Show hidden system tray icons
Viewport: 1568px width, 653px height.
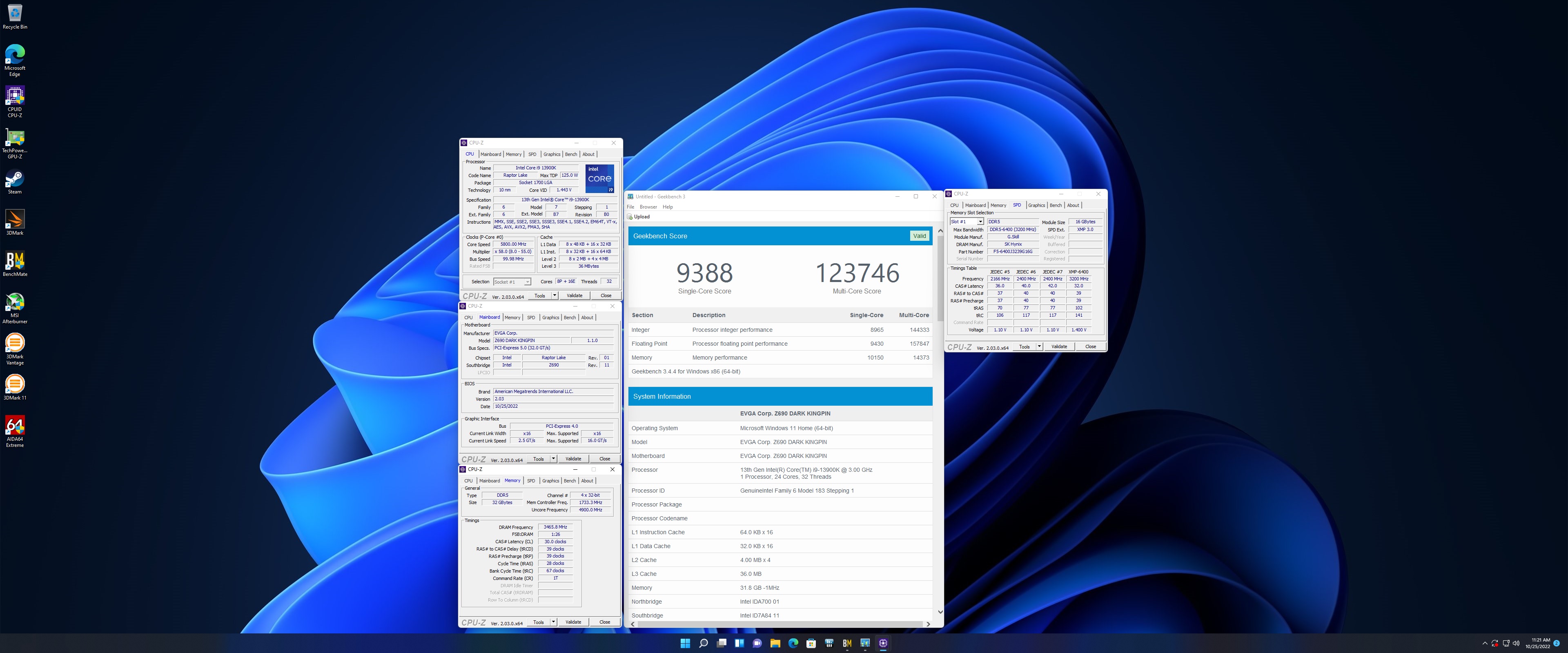[1485, 643]
